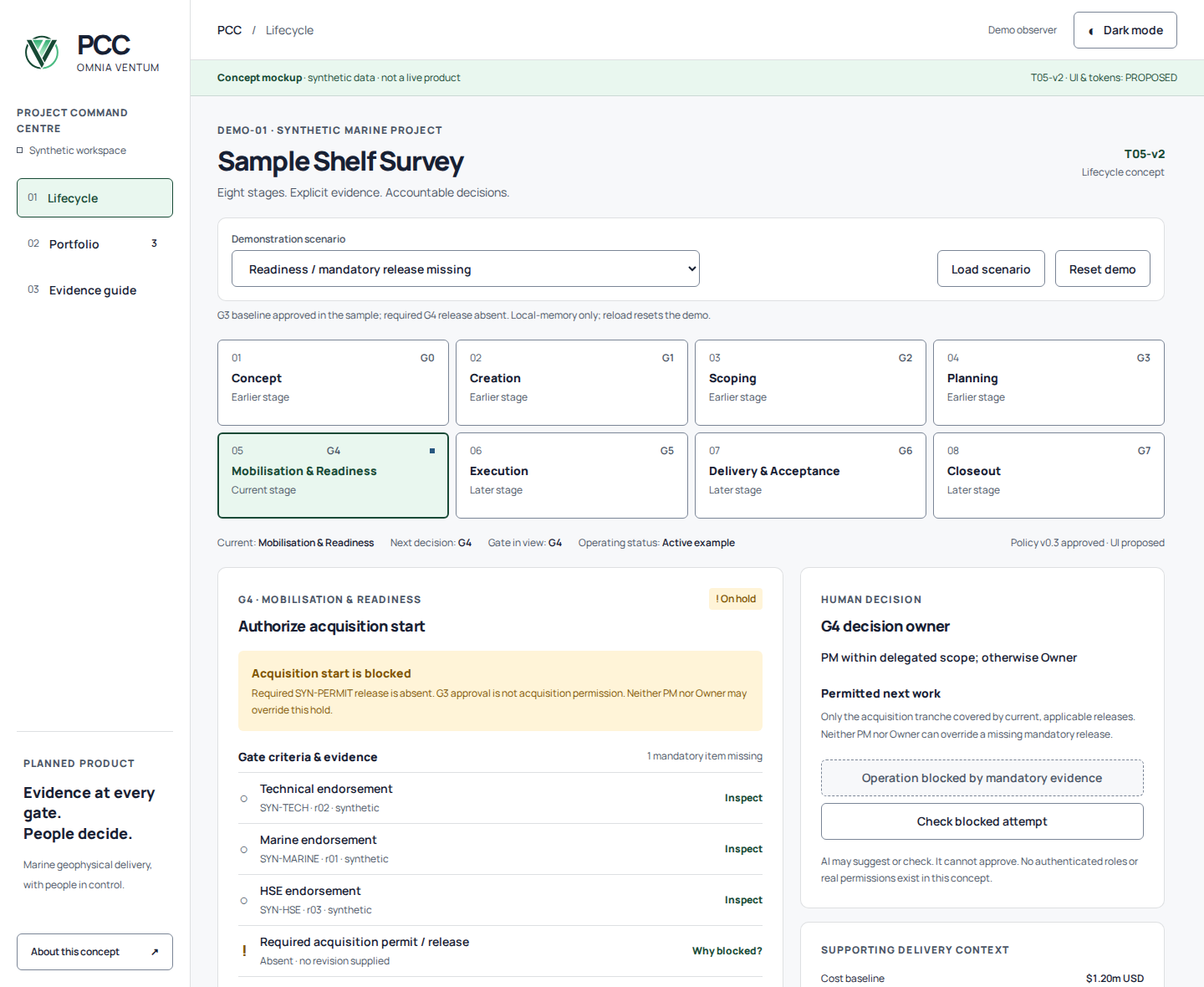This screenshot has width=1204, height=987.
Task: Click Why blocked? for acquisition permit
Action: (x=727, y=951)
